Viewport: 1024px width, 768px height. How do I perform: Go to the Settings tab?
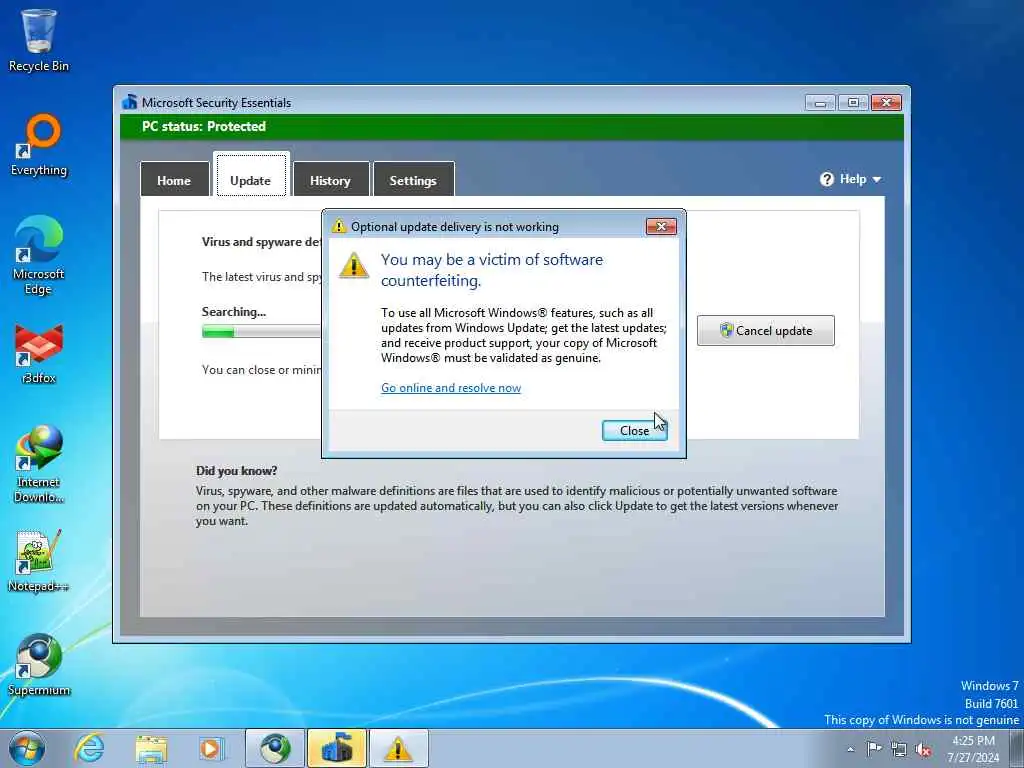[x=413, y=180]
